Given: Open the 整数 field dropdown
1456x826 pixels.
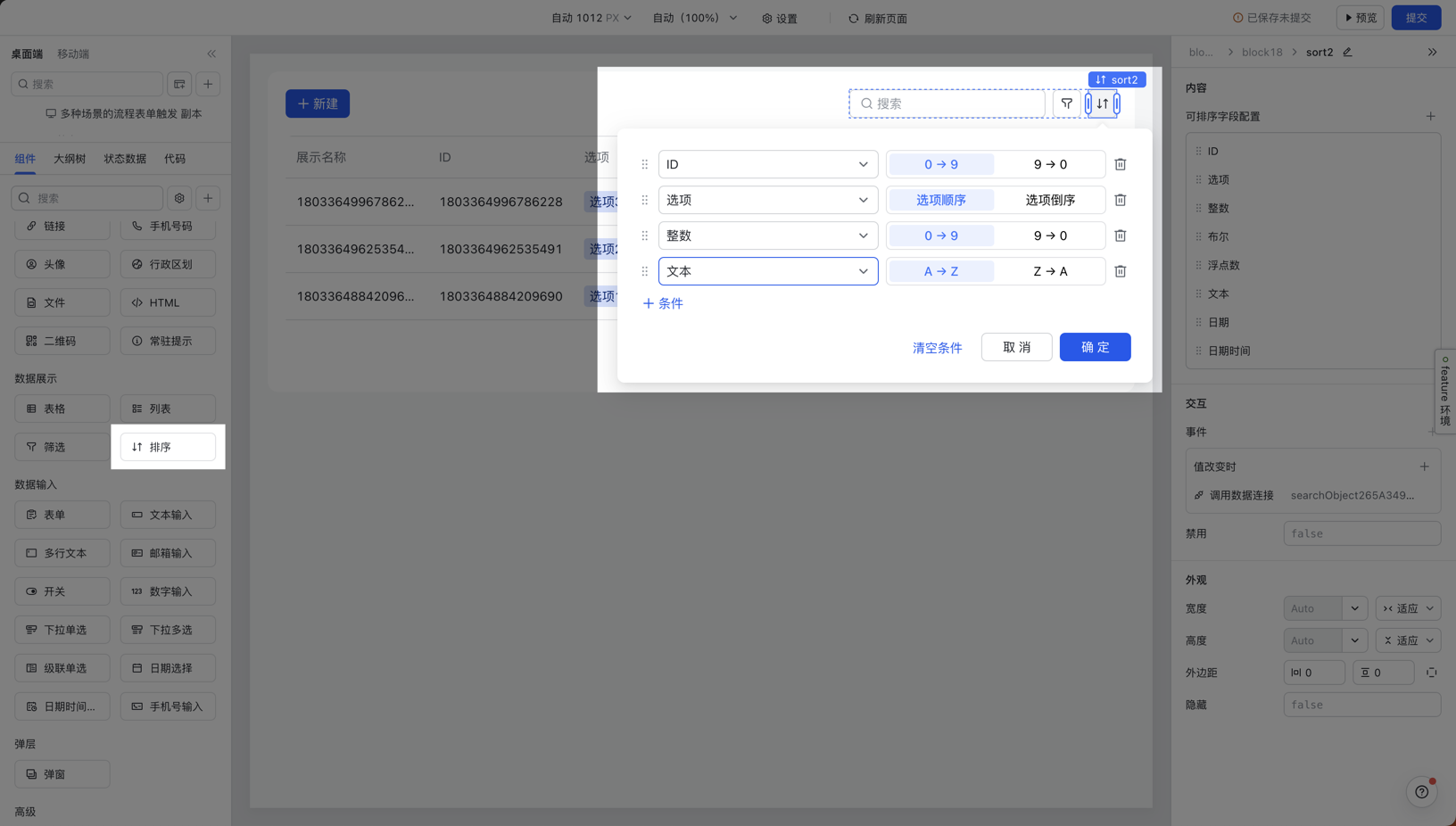Looking at the screenshot, I should [768, 235].
